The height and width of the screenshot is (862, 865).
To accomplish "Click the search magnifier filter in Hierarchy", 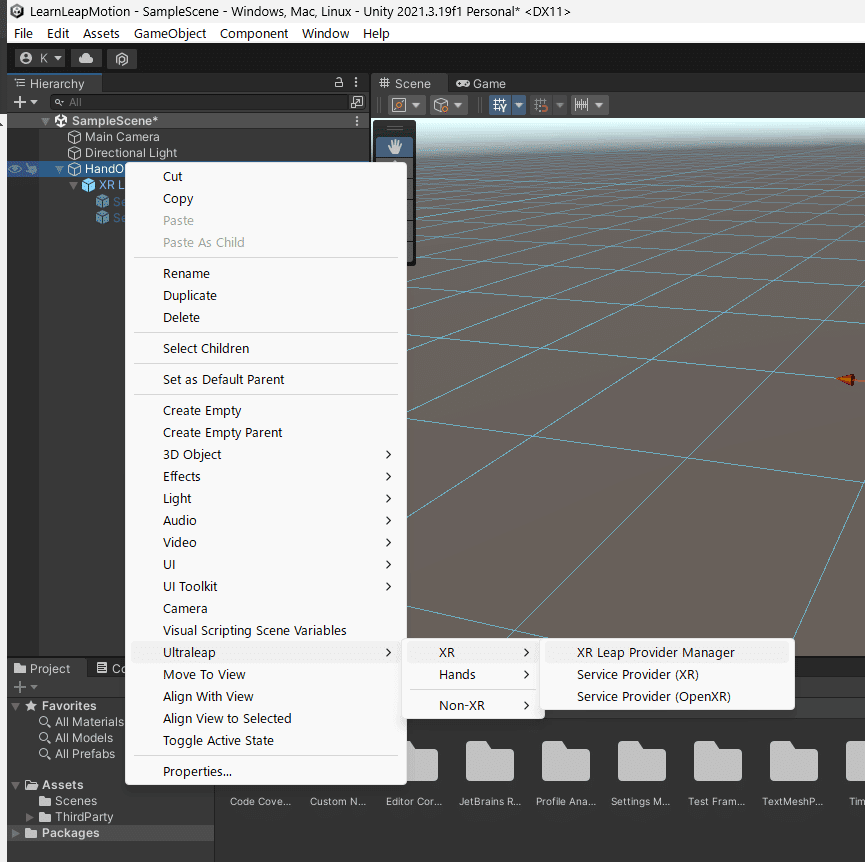I will [x=60, y=101].
